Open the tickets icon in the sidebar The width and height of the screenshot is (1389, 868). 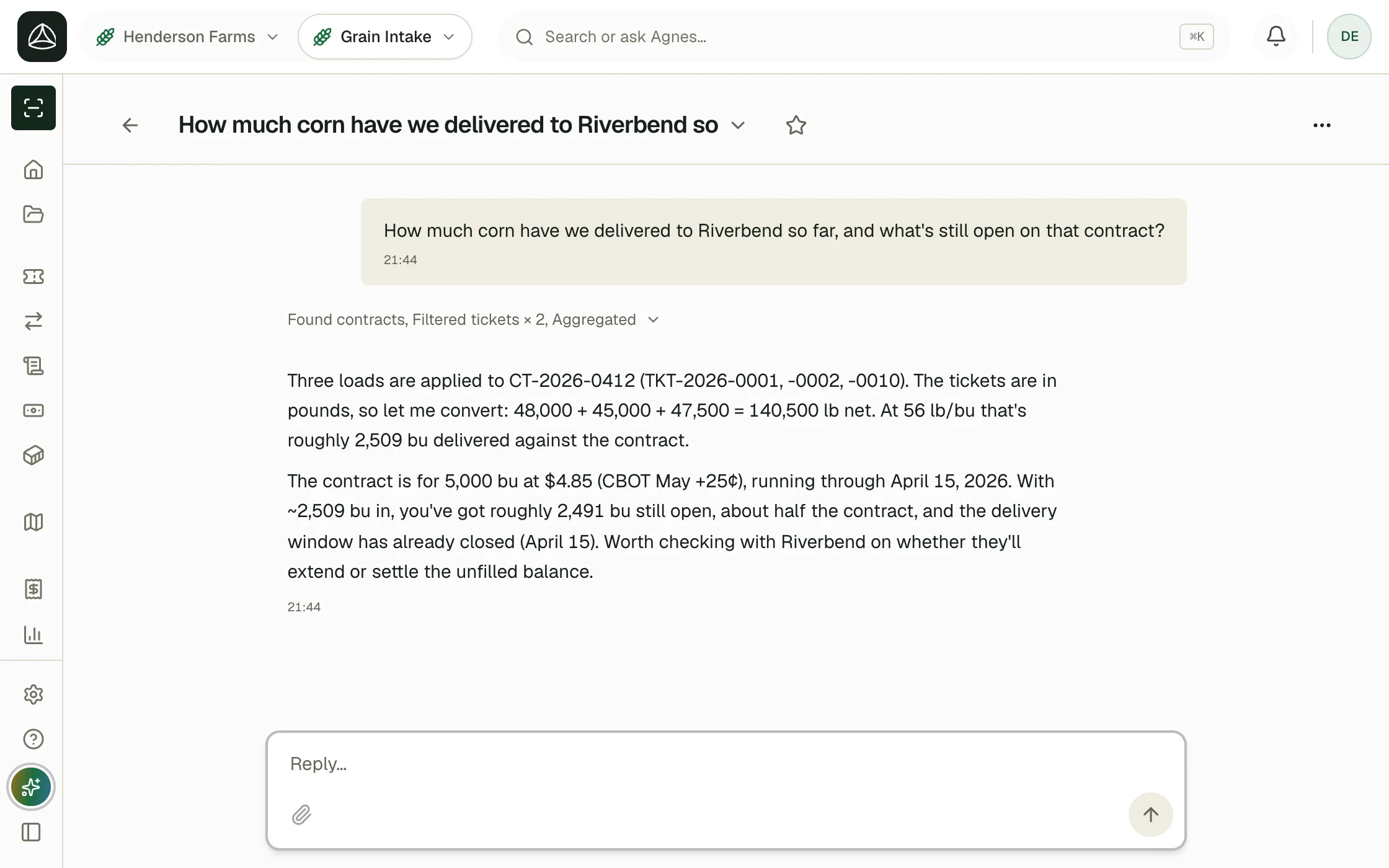[33, 277]
